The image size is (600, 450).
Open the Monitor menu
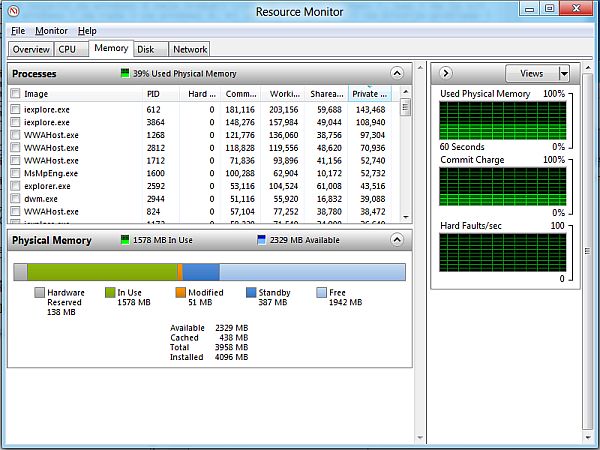pos(52,31)
